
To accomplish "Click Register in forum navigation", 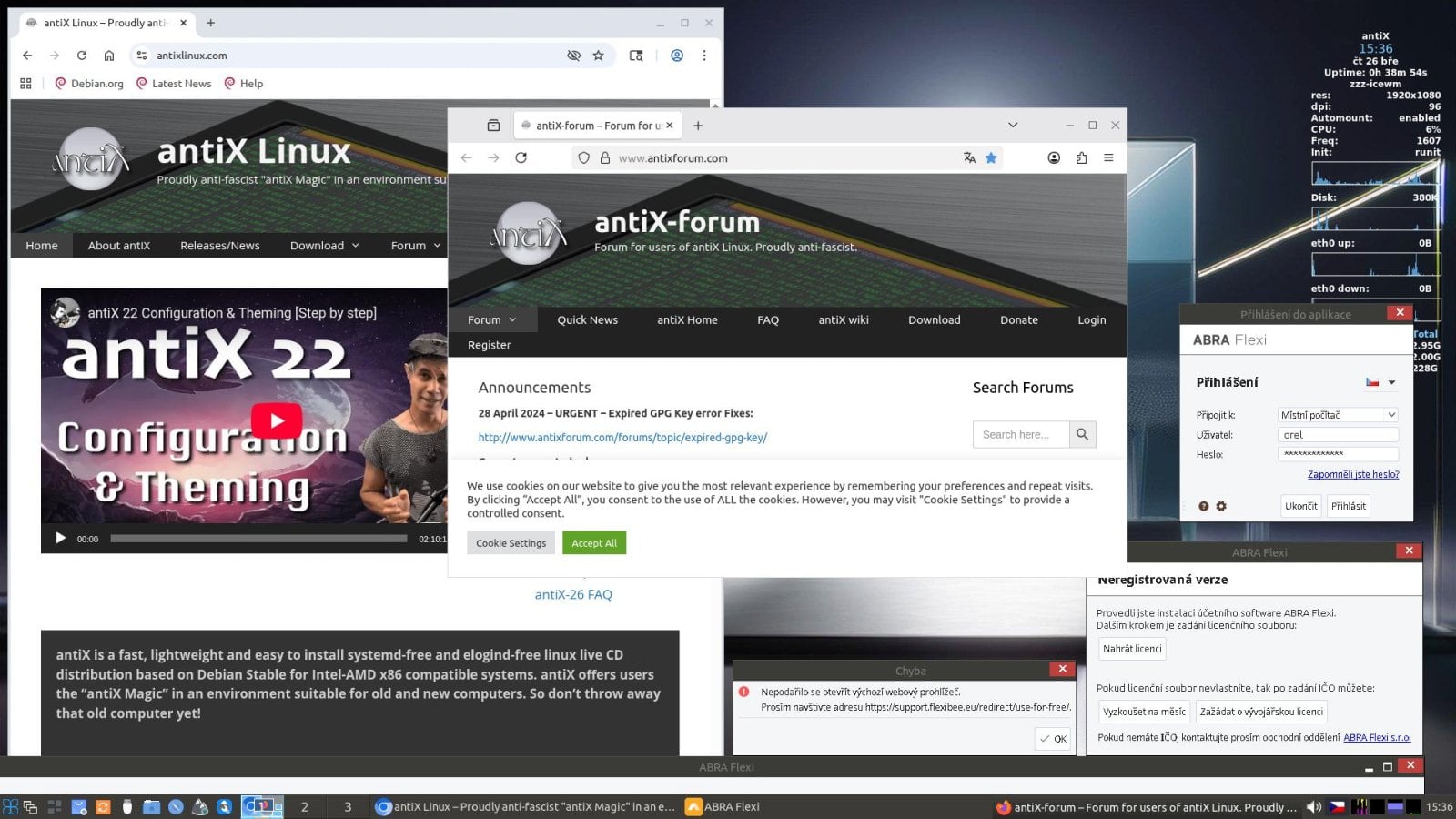I will (490, 345).
